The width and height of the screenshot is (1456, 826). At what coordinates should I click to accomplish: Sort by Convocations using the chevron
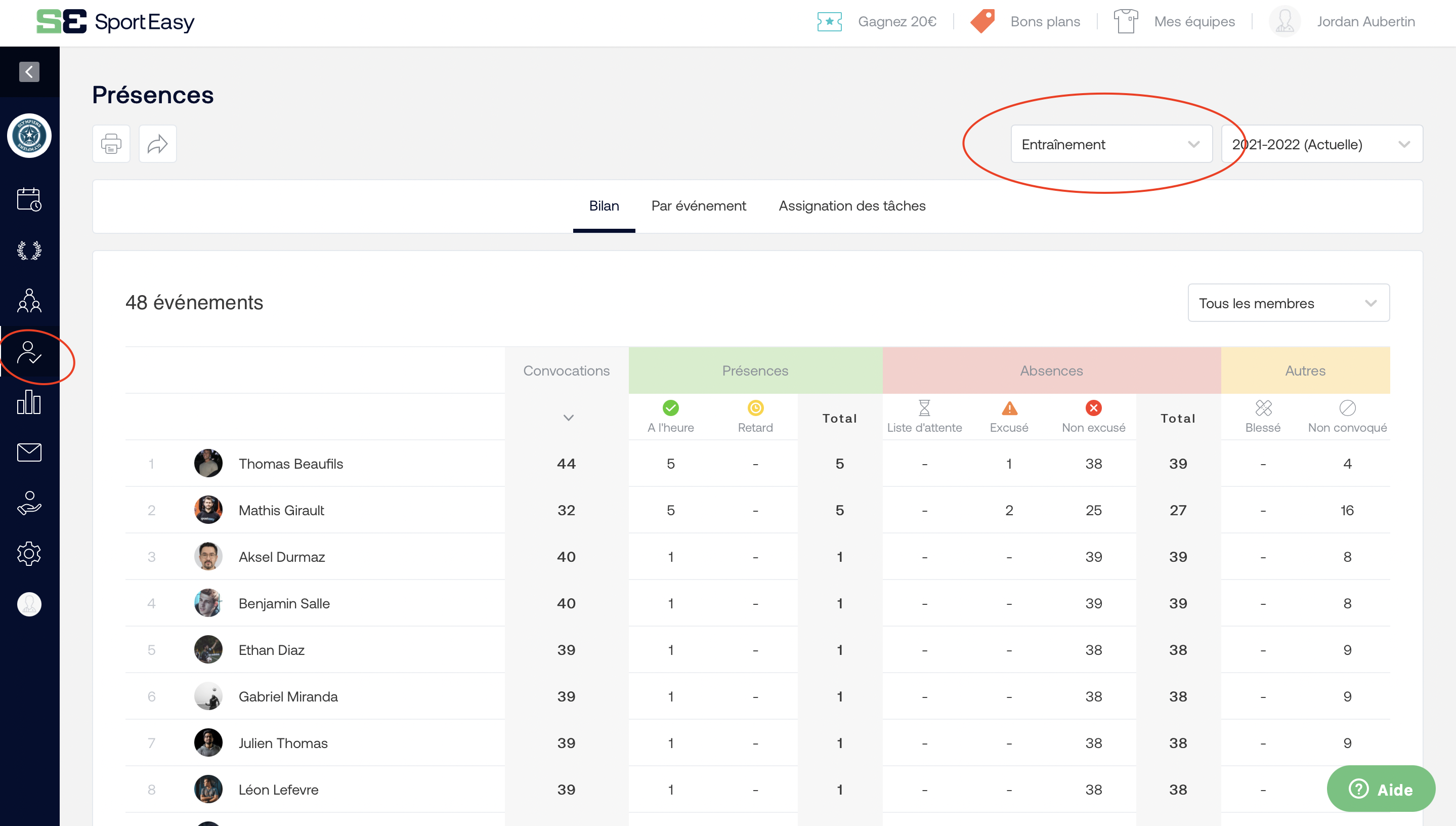[x=568, y=418]
